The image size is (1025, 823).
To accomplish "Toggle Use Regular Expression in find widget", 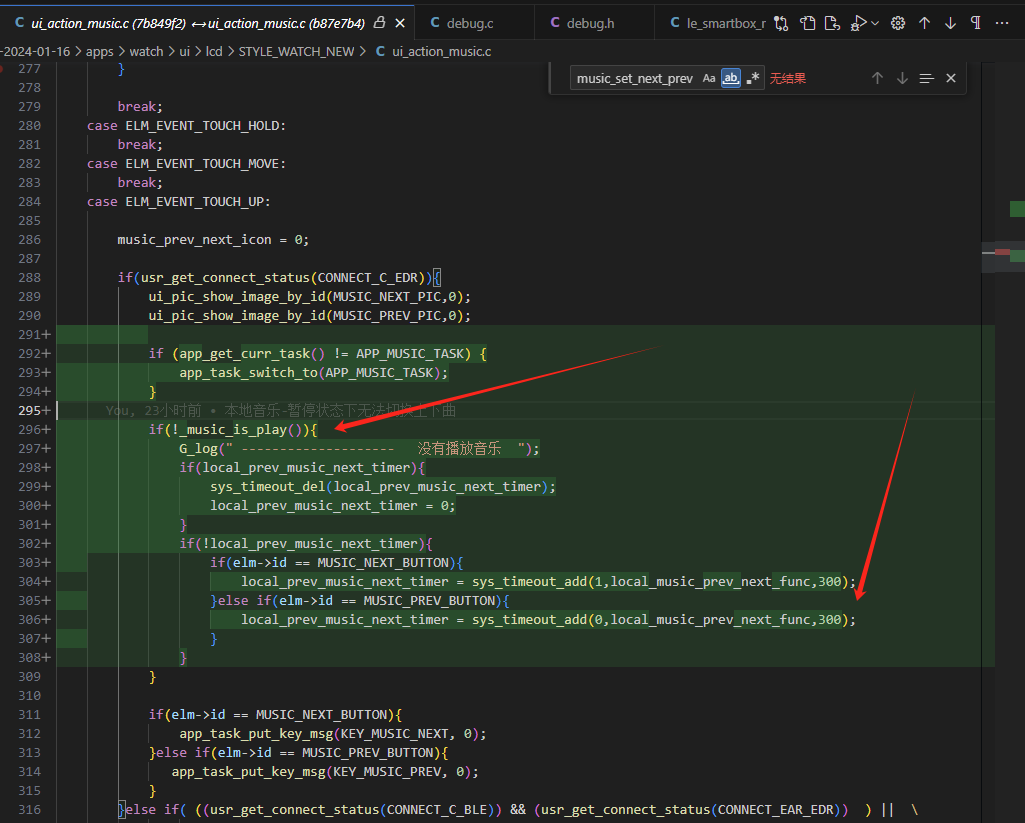I will (753, 78).
